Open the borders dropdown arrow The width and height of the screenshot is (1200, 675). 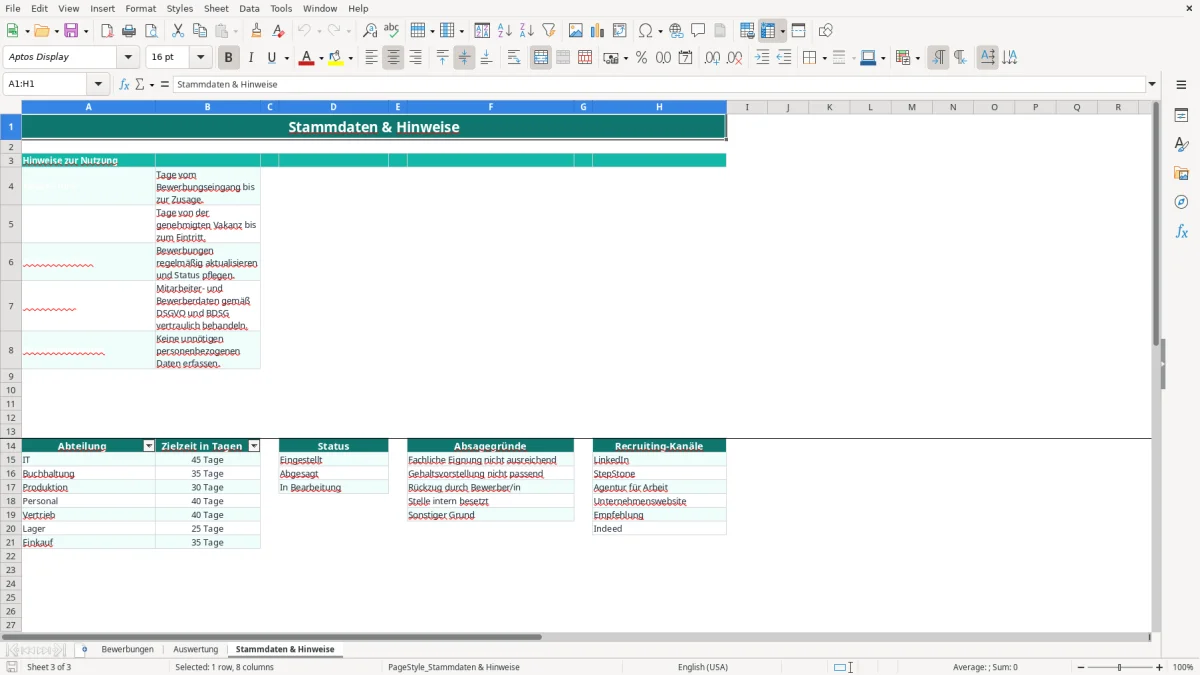(x=824, y=58)
